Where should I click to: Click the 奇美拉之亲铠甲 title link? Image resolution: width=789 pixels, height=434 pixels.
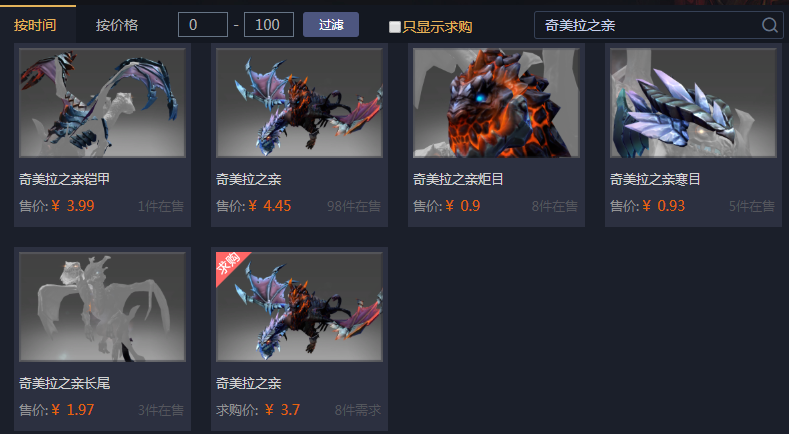(64, 179)
